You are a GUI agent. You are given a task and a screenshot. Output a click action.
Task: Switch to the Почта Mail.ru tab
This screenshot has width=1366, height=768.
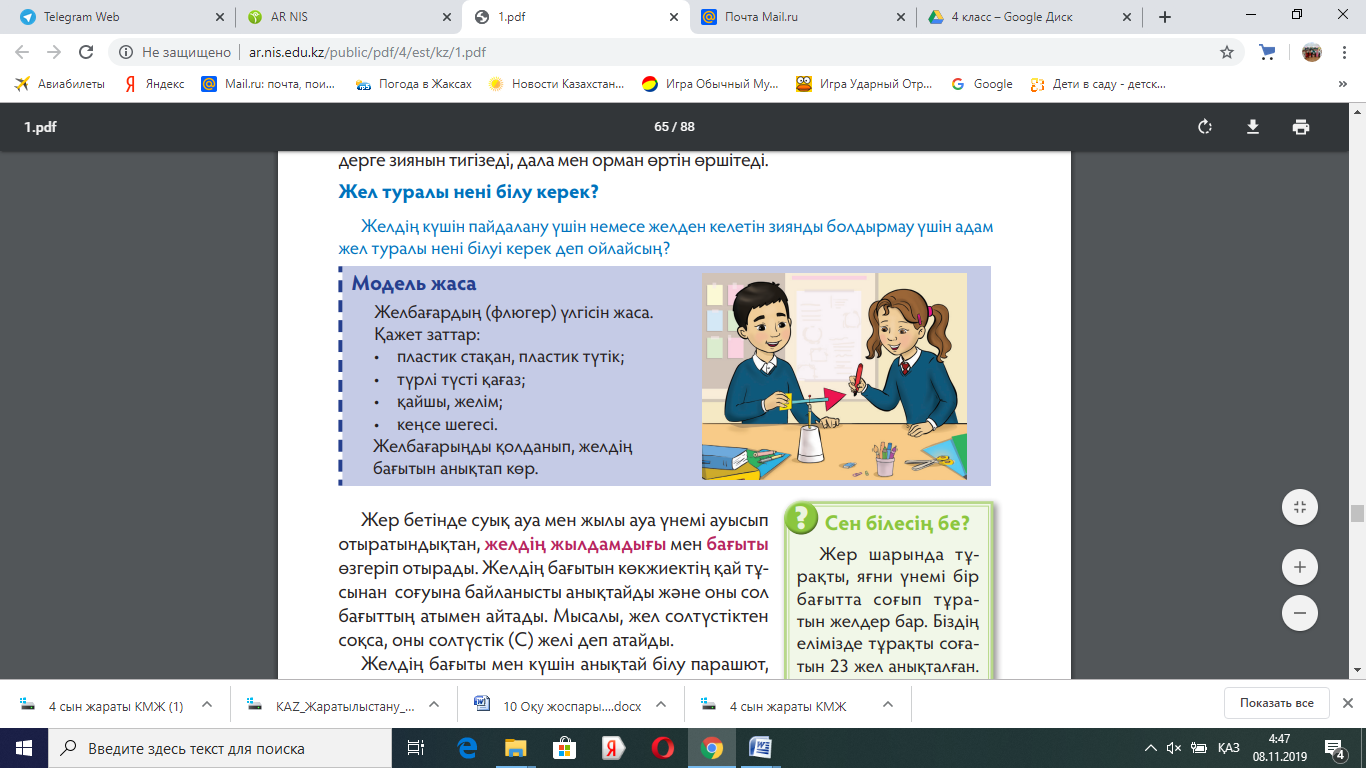coord(804,17)
